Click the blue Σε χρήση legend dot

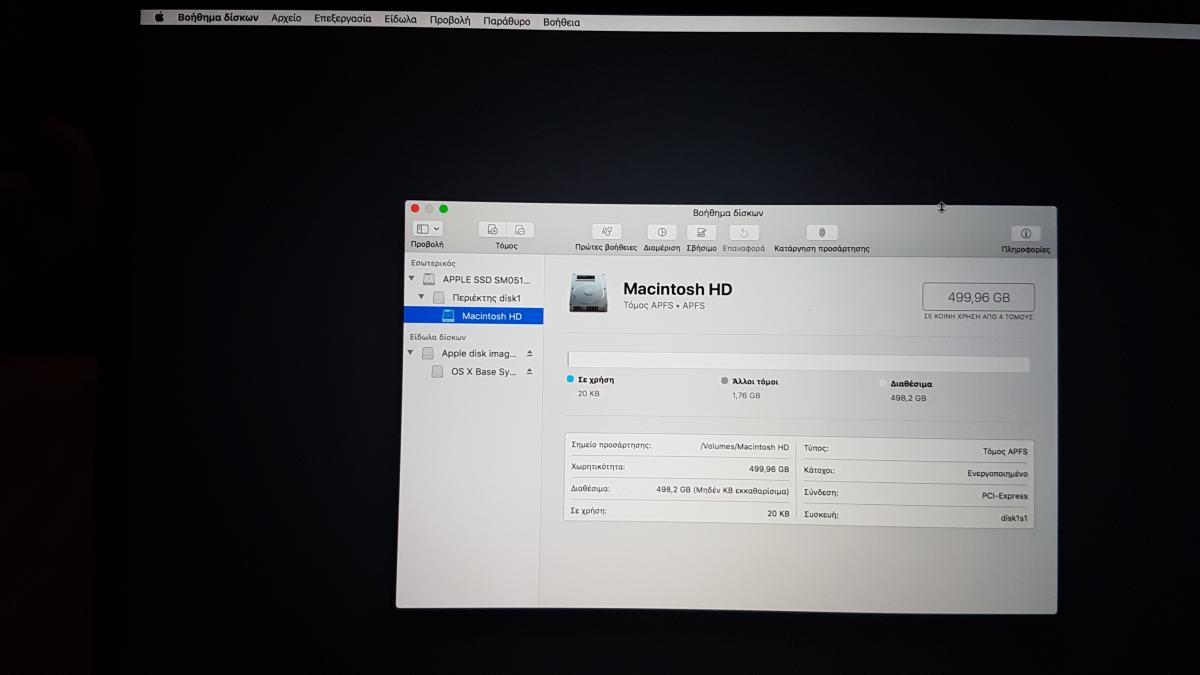pos(570,380)
